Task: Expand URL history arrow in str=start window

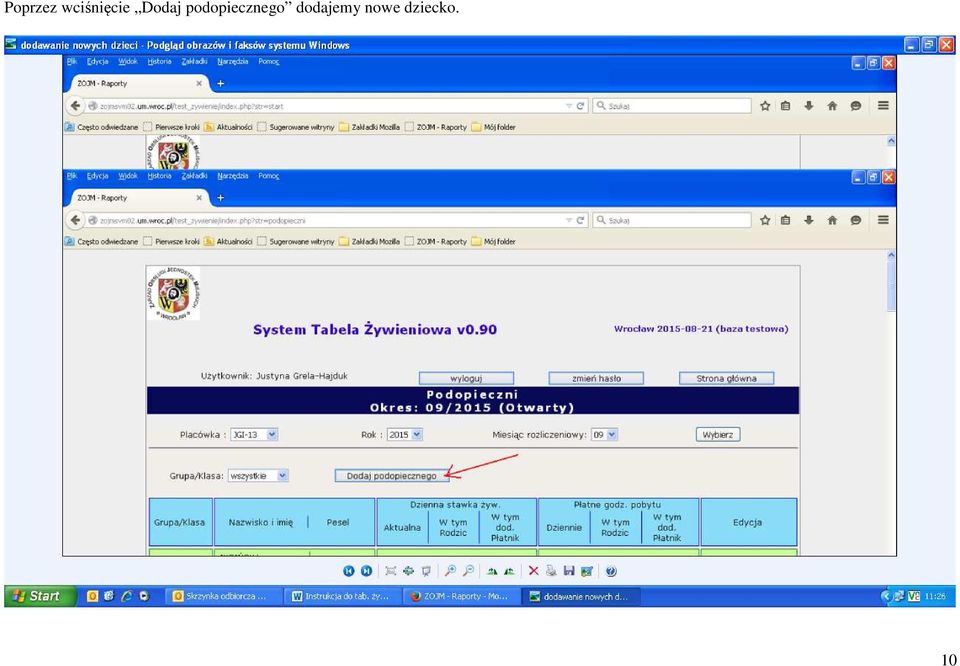Action: (569, 105)
